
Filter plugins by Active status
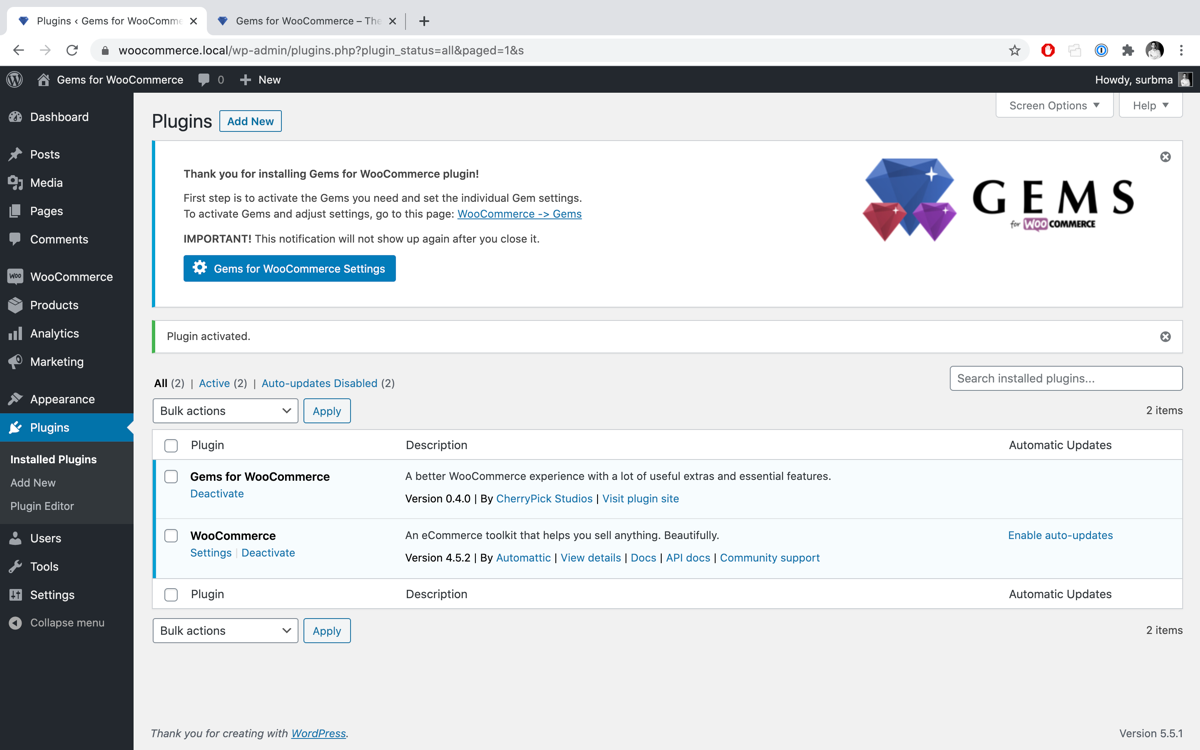(214, 383)
